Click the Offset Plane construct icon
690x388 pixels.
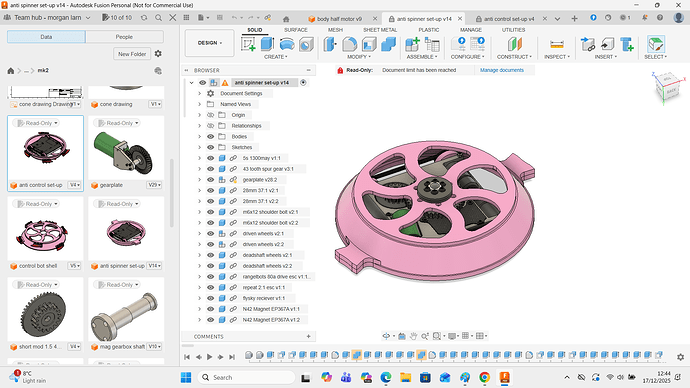tap(514, 44)
